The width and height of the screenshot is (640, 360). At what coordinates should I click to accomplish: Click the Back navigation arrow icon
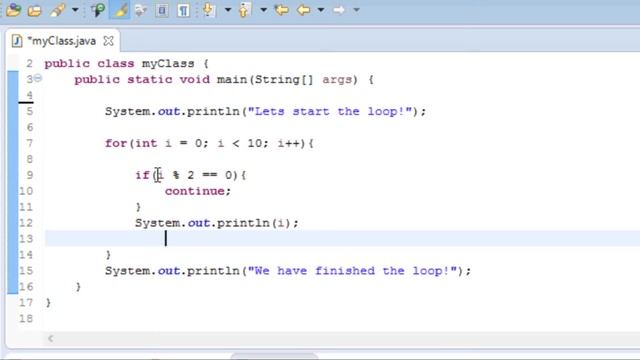click(304, 10)
